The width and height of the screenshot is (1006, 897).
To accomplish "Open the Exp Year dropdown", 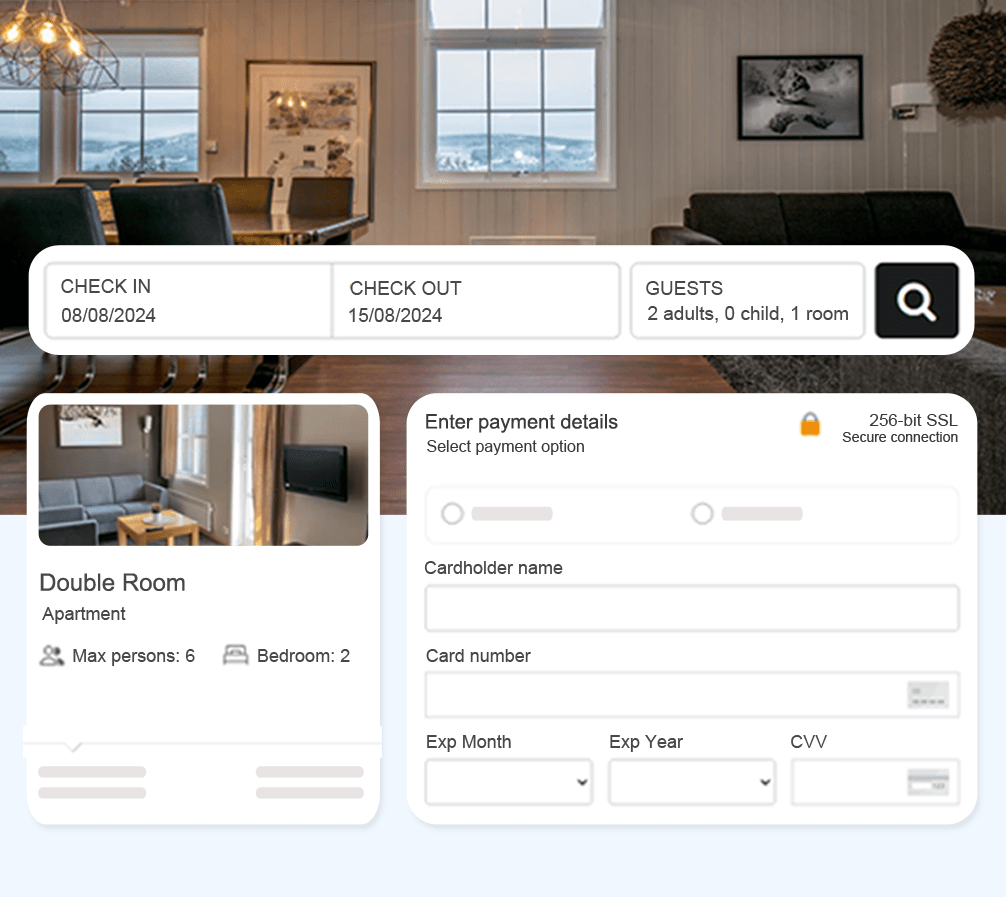I will pyautogui.click(x=692, y=782).
